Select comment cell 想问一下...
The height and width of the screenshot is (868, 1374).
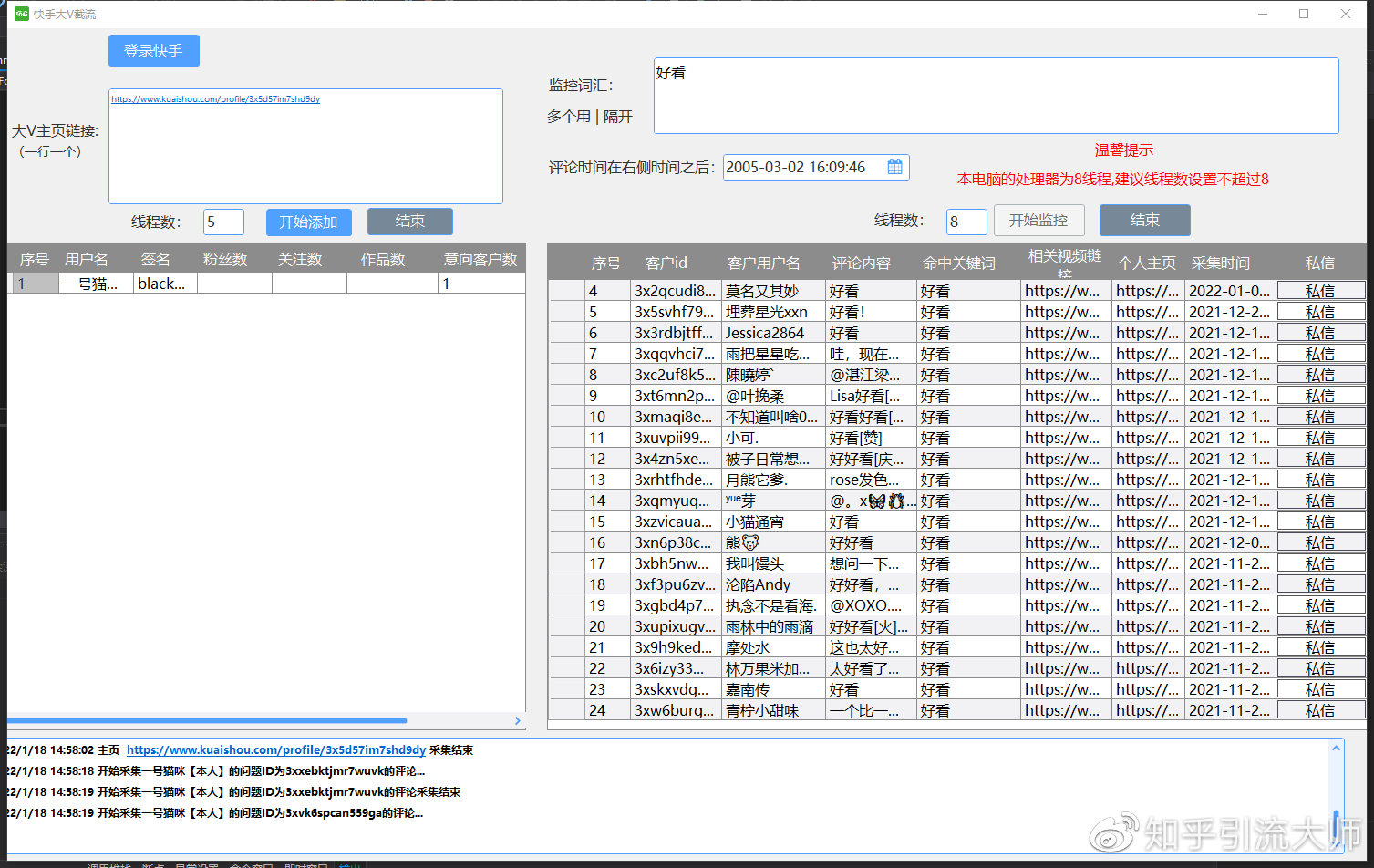871,563
